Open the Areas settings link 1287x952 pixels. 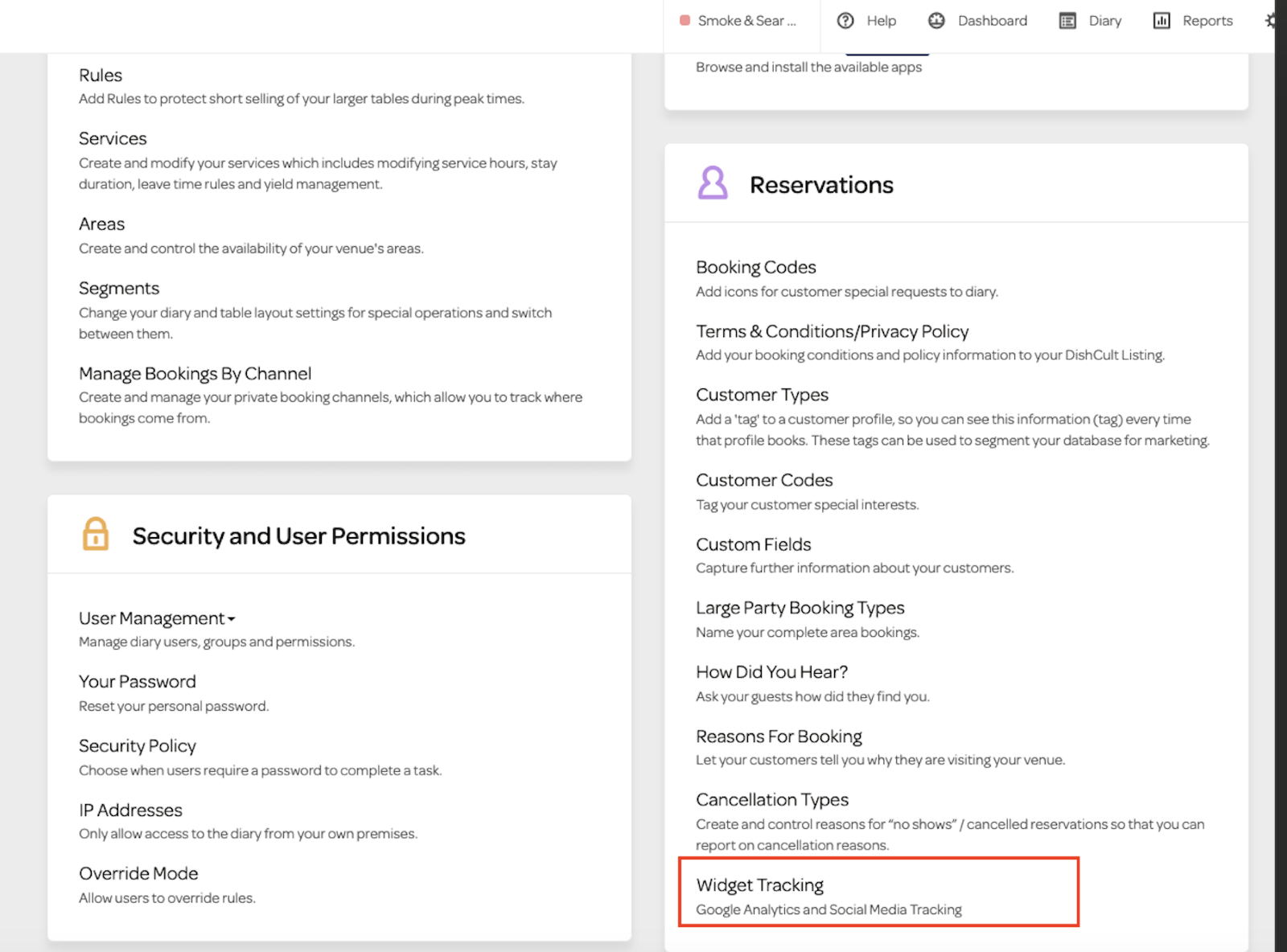tap(101, 224)
